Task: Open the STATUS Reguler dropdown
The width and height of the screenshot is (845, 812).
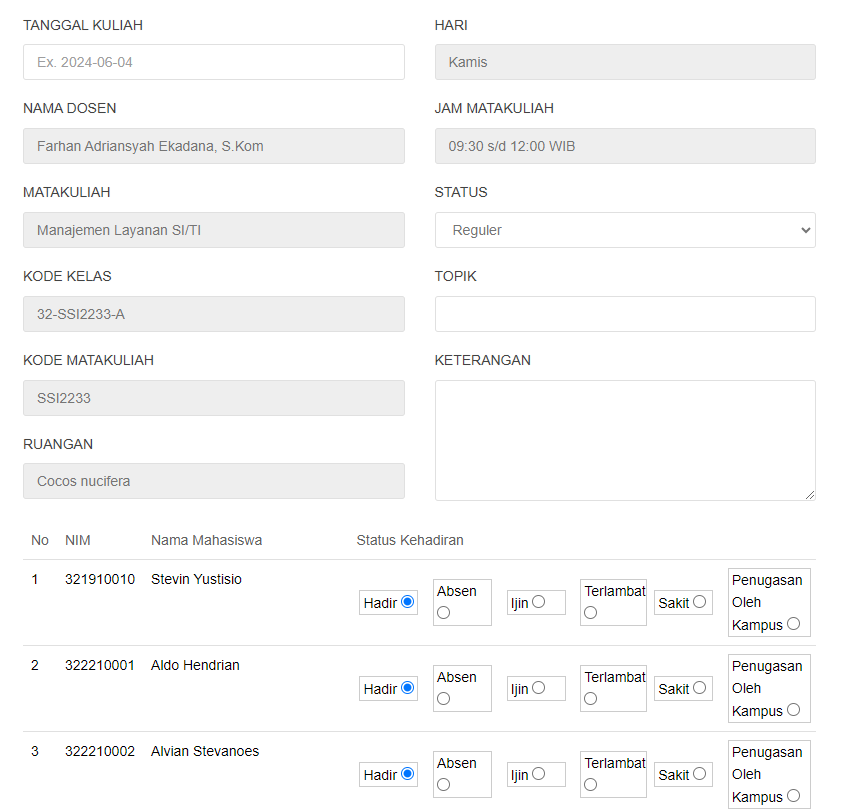Action: point(625,230)
